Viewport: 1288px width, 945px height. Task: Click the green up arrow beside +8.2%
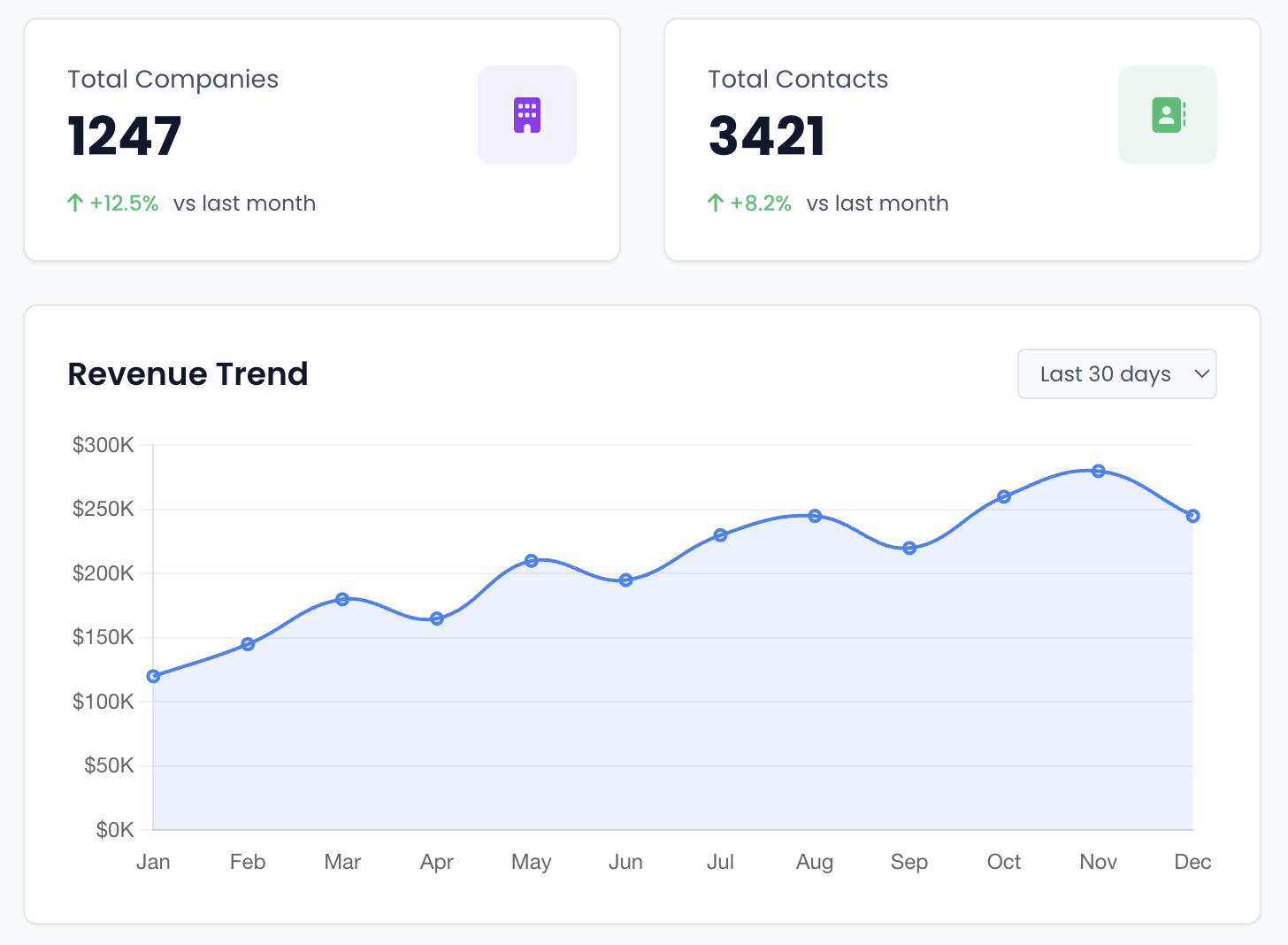[716, 204]
